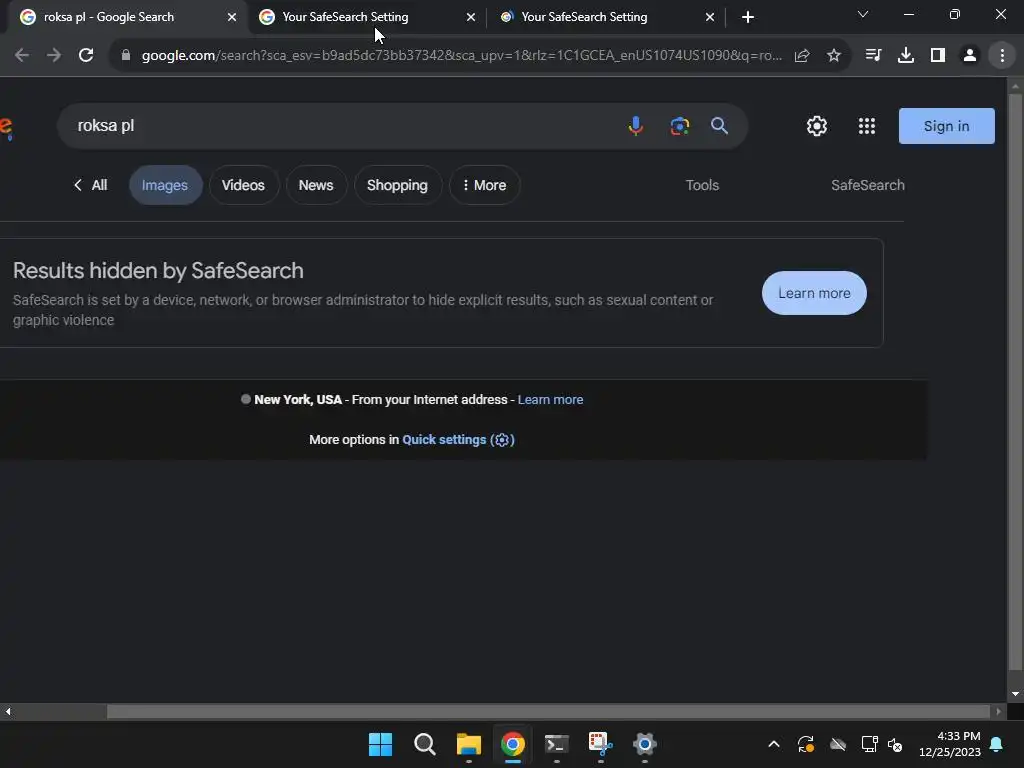This screenshot has width=1024, height=768.
Task: Click the address bar URL
Action: [461, 56]
